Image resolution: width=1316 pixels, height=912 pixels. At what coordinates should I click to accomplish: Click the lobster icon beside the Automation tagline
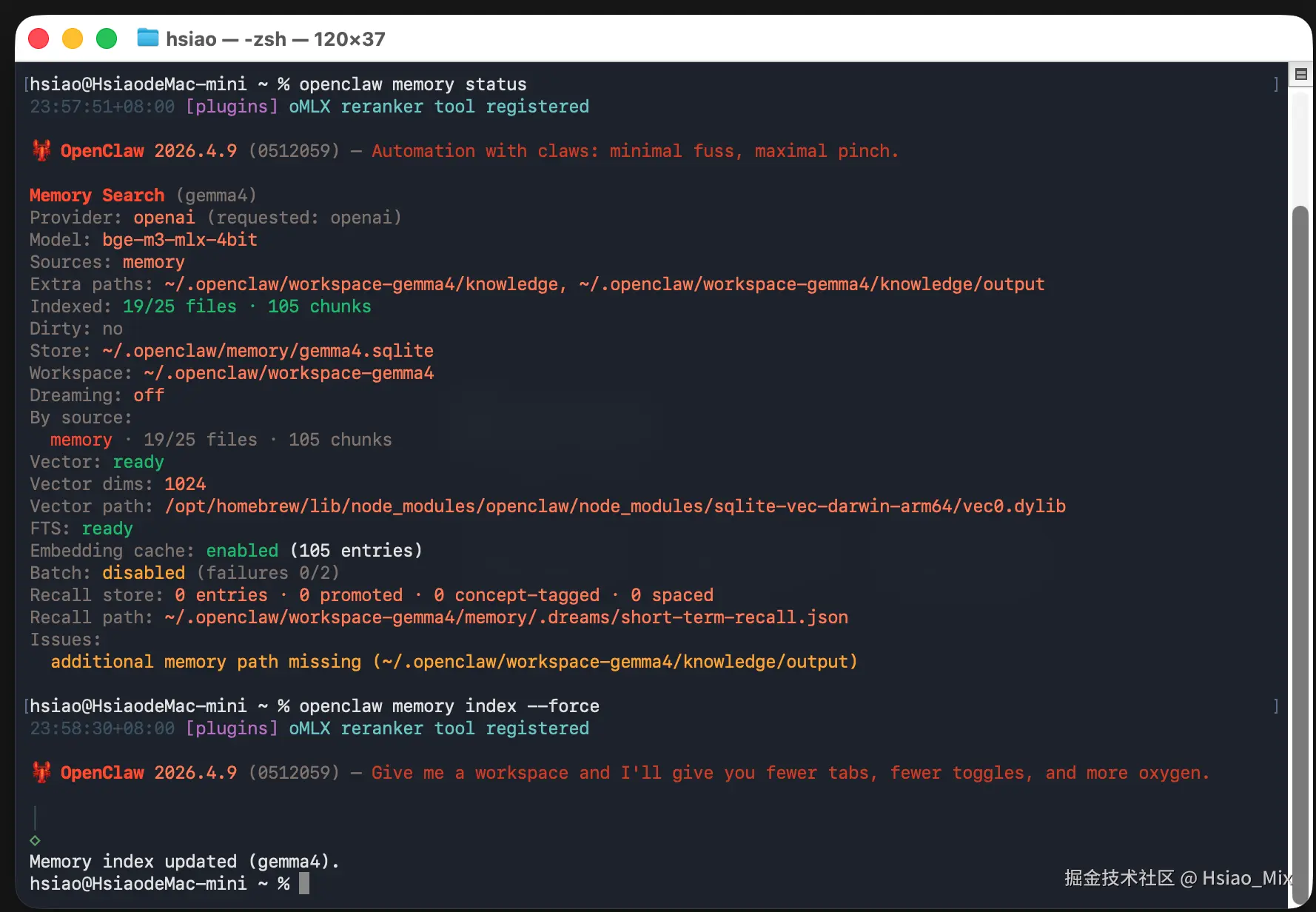pyautogui.click(x=41, y=150)
